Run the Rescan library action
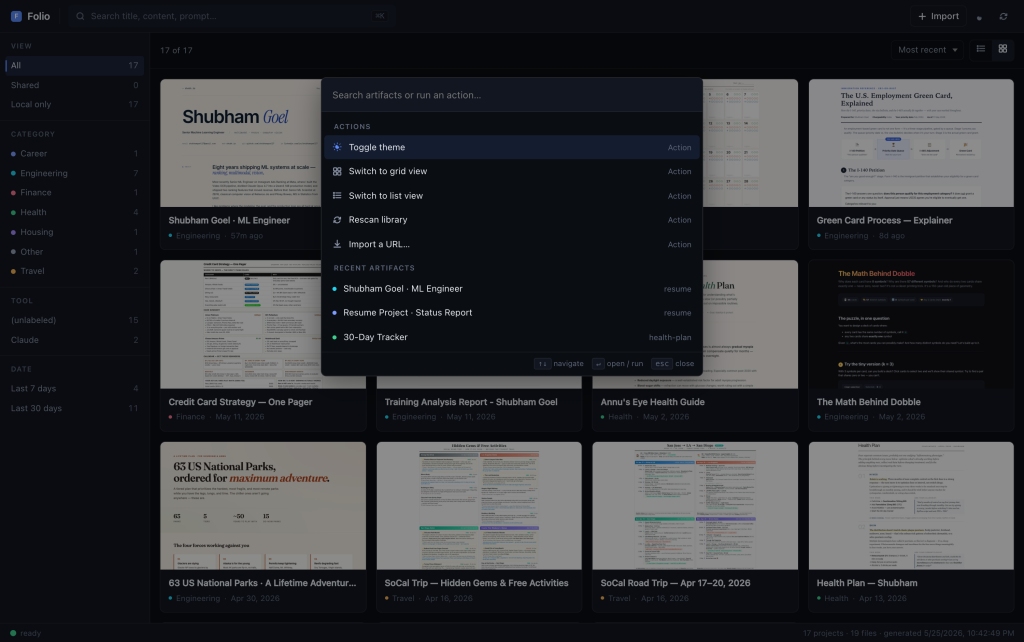The image size is (1024, 642). pos(511,220)
